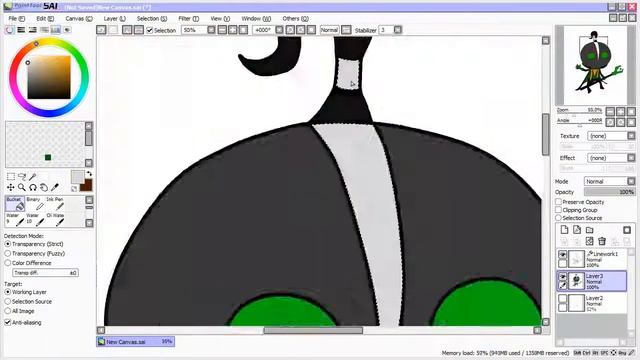Toggle the transparent color mode icon
The width and height of the screenshot is (640, 360).
point(74,188)
